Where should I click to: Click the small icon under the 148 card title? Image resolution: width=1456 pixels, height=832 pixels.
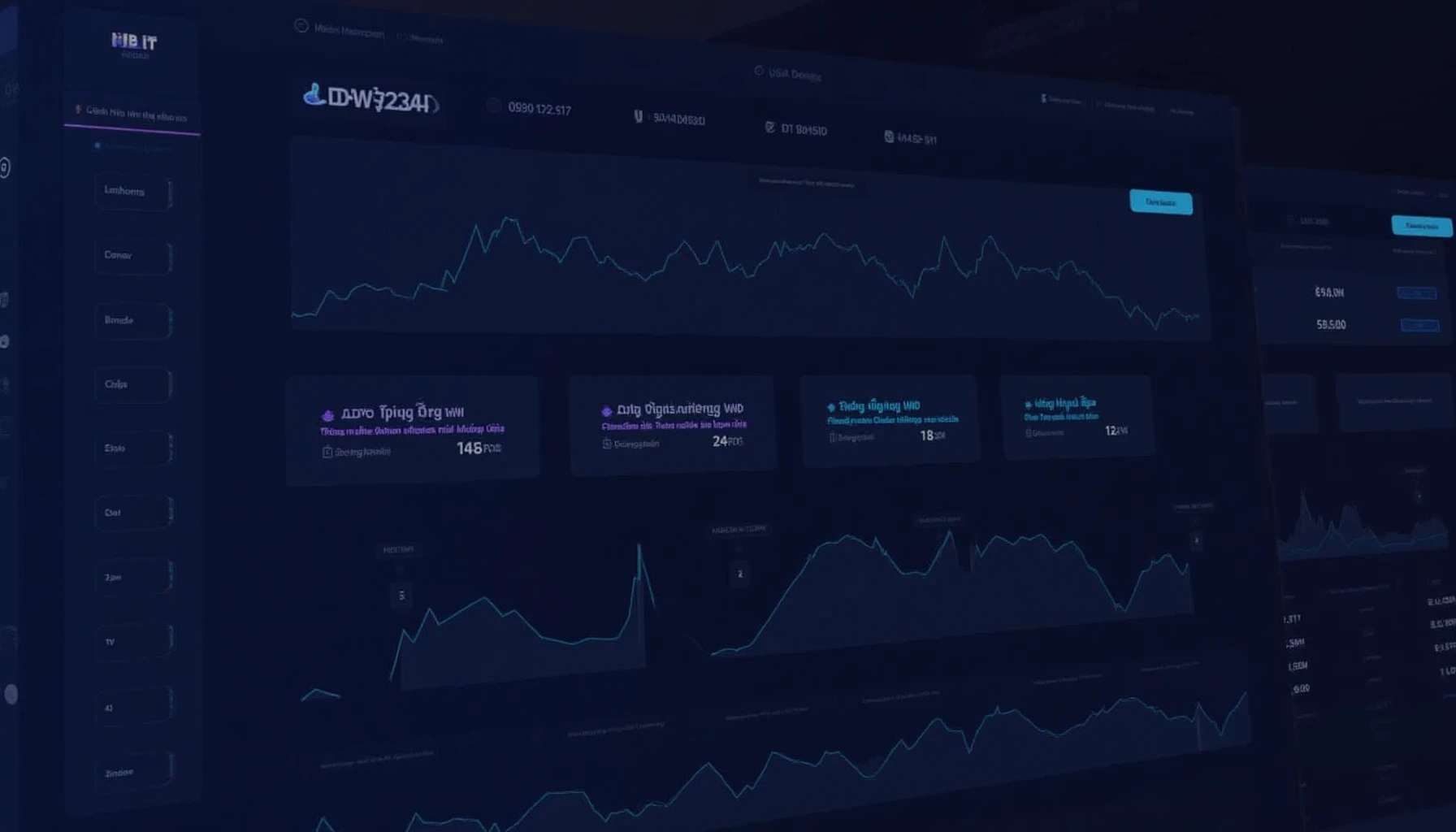(x=327, y=453)
